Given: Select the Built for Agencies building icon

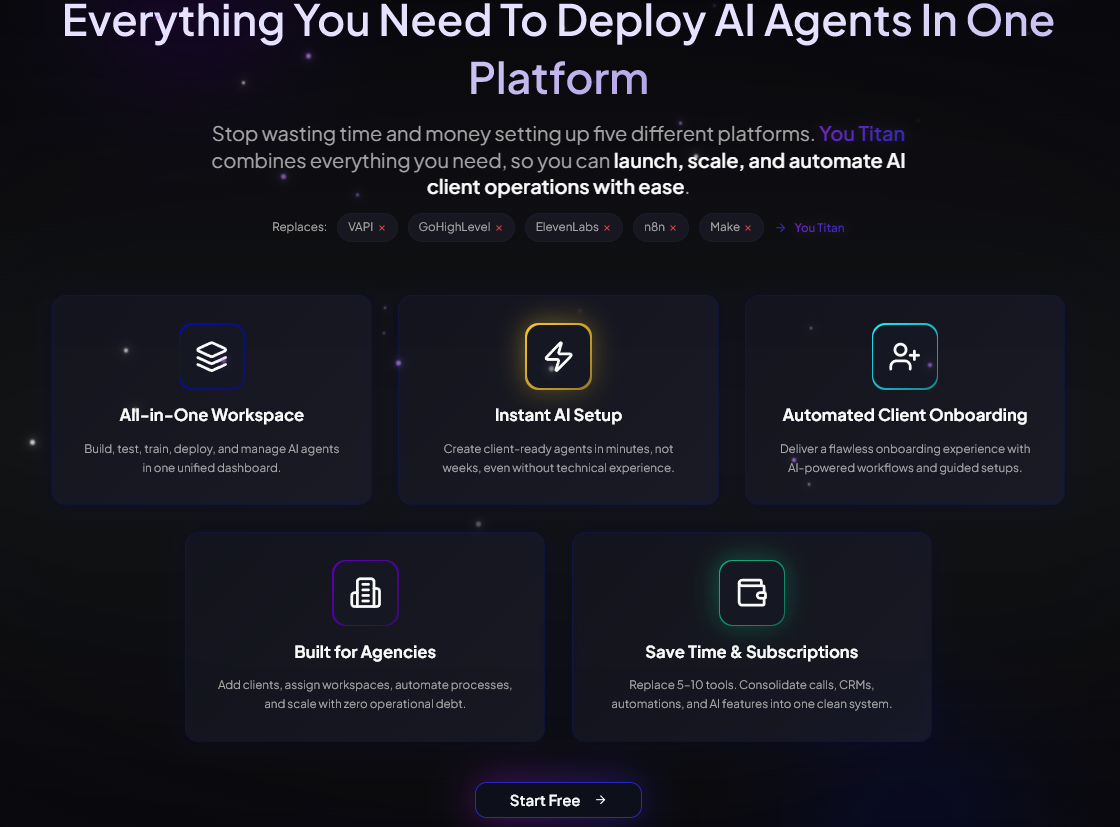Looking at the screenshot, I should click(x=365, y=593).
